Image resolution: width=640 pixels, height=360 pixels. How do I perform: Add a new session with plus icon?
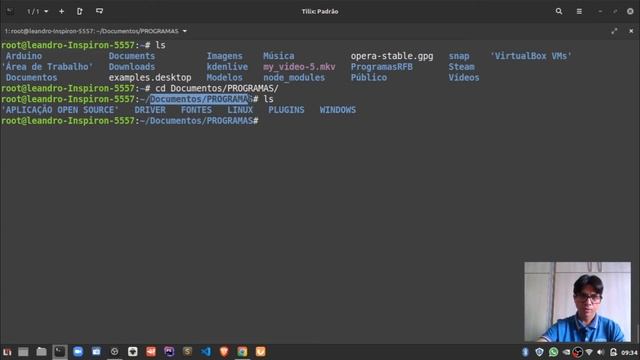[x=61, y=11]
